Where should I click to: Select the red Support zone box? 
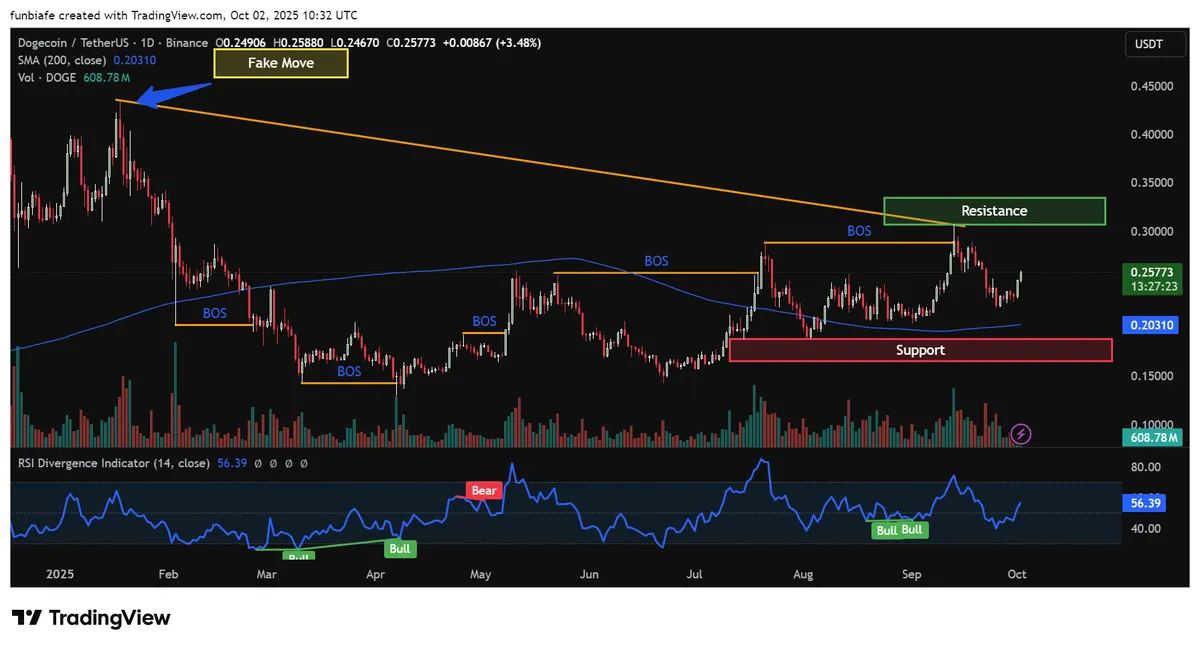[920, 350]
